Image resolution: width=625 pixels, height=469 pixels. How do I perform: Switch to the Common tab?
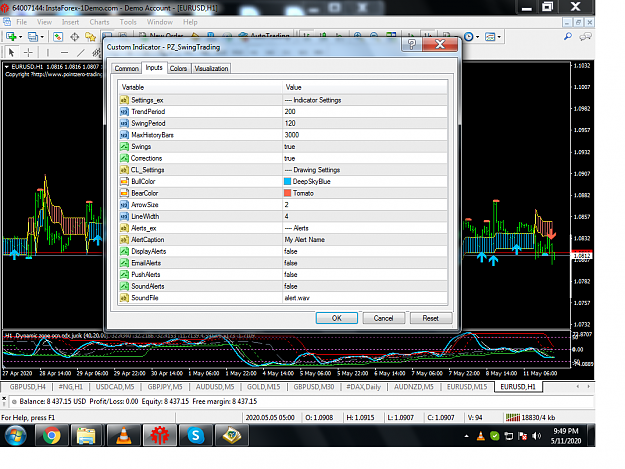[x=126, y=69]
